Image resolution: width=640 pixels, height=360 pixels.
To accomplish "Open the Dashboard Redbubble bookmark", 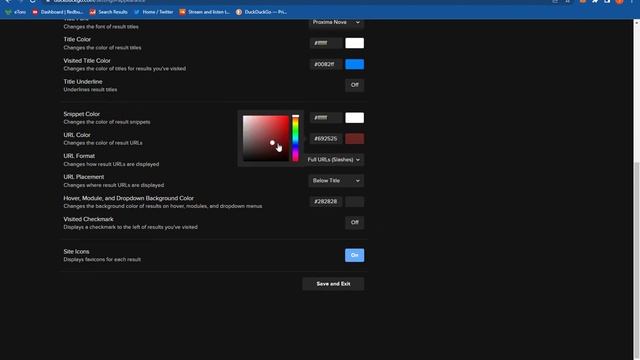I will (58, 12).
